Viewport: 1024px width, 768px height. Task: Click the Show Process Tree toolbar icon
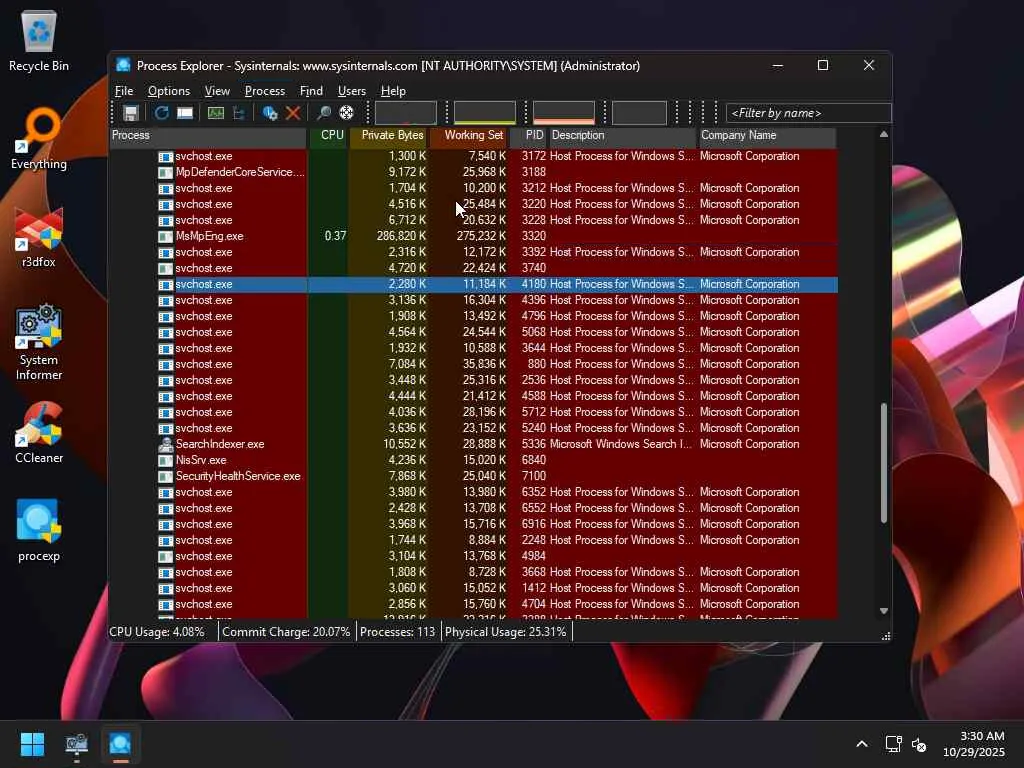(x=239, y=113)
